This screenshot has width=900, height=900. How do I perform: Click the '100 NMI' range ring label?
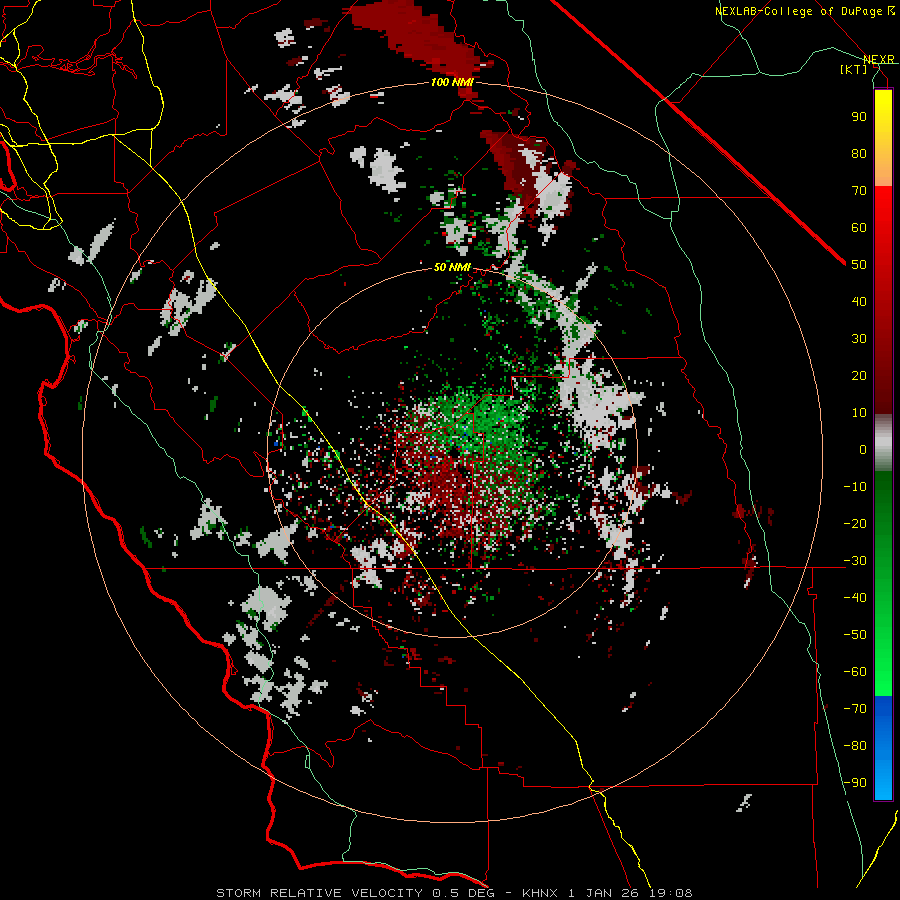coord(452,82)
